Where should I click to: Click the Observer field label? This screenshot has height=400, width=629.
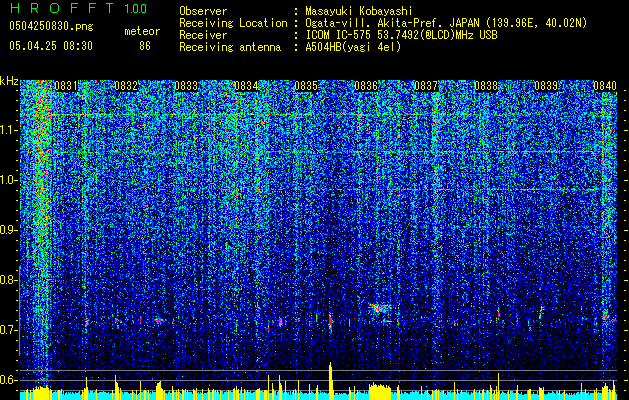(203, 11)
